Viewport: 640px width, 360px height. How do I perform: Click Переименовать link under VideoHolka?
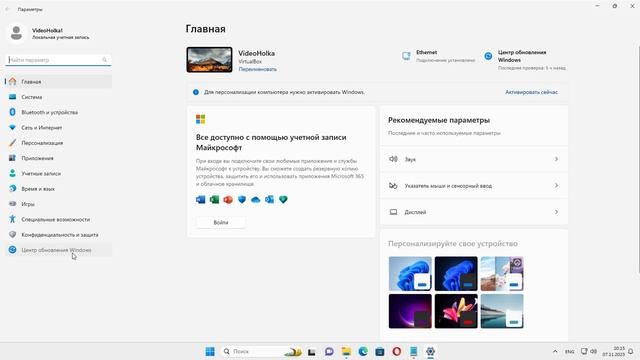pos(258,69)
